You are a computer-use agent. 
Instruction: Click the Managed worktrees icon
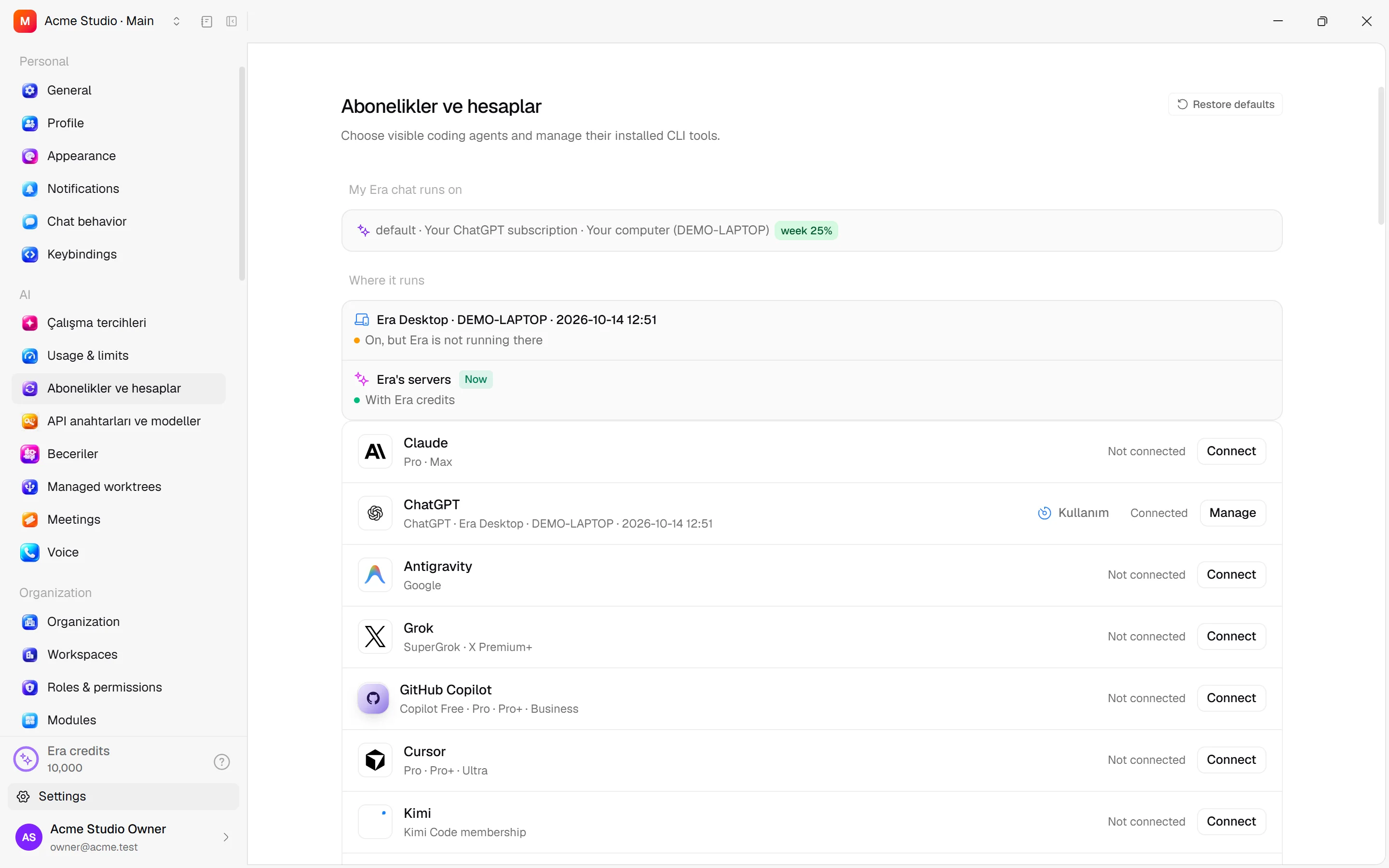[30, 486]
